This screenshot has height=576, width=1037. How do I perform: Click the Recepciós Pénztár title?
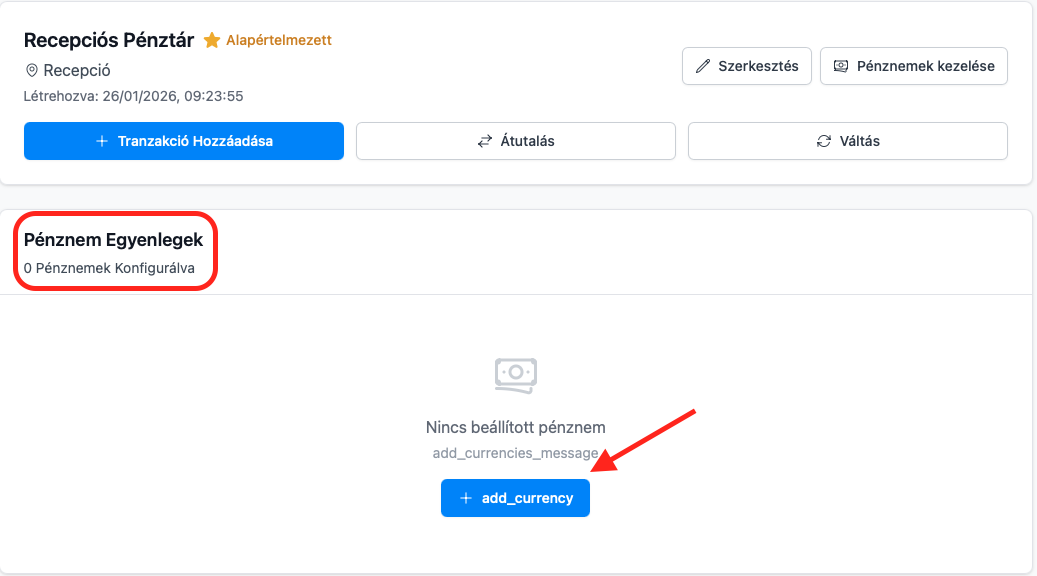point(109,41)
